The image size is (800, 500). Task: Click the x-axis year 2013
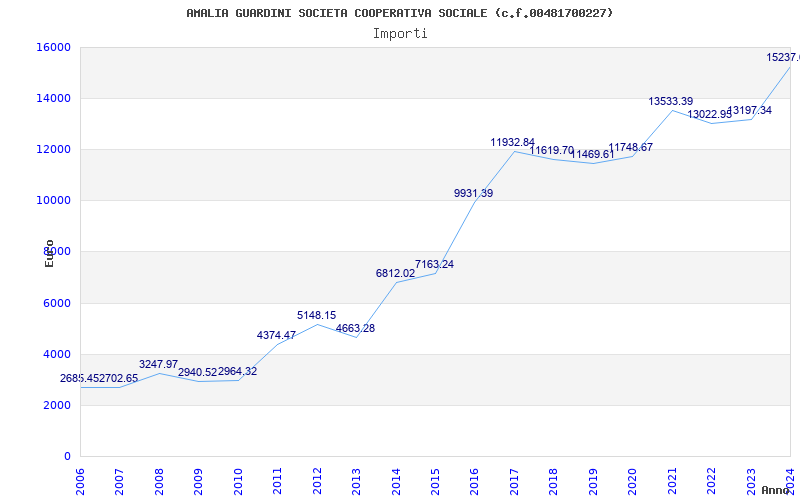coord(356,481)
